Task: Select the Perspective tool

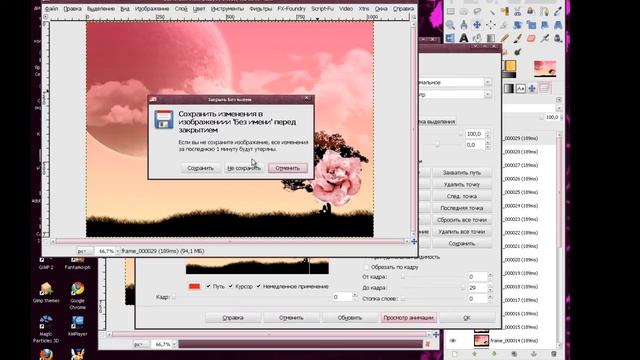Action: click(x=558, y=25)
